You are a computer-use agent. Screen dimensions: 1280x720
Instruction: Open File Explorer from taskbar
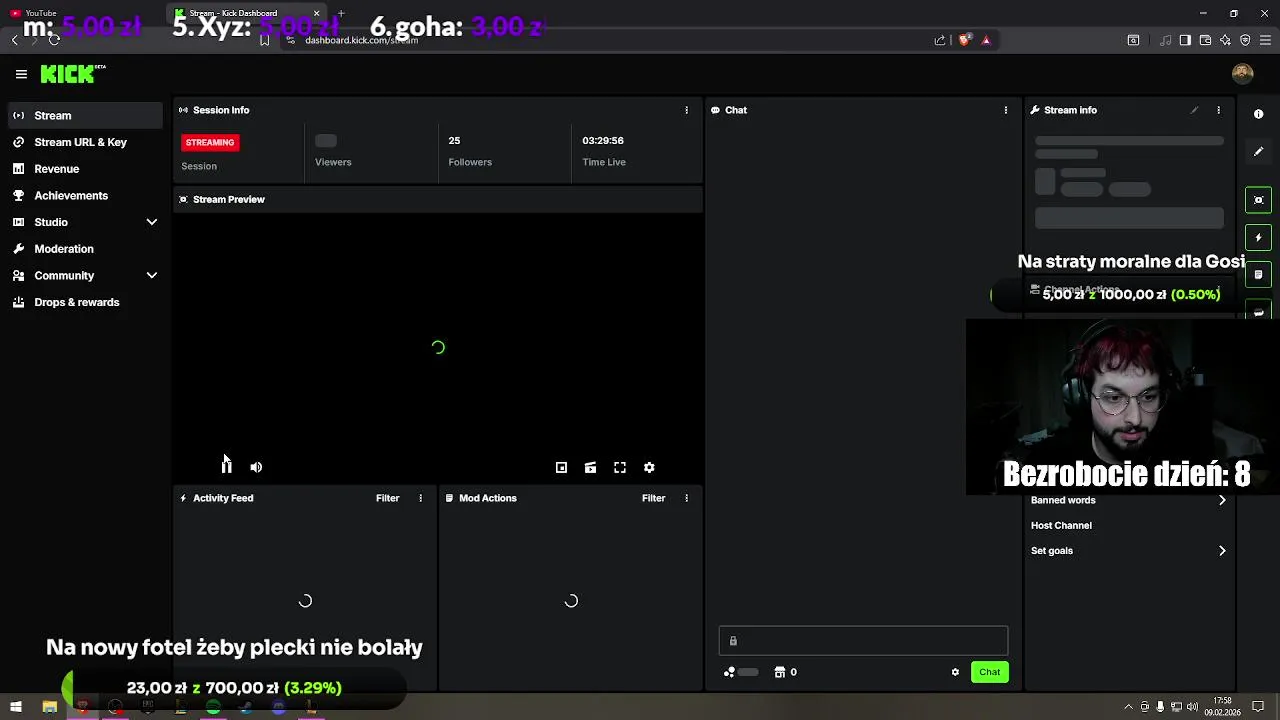(x=49, y=707)
